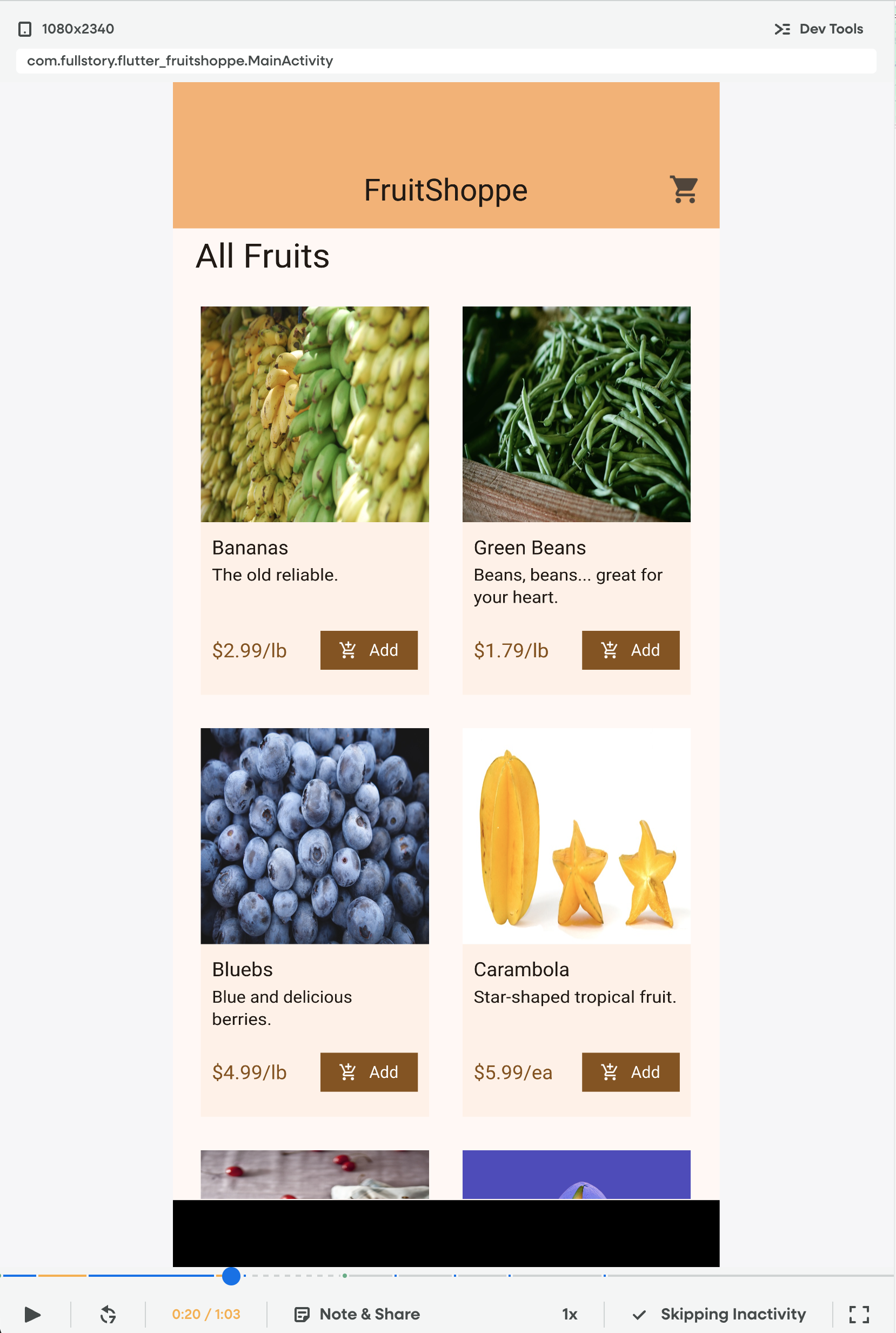The width and height of the screenshot is (896, 1333).
Task: Click the blueberries product image
Action: pyautogui.click(x=315, y=836)
